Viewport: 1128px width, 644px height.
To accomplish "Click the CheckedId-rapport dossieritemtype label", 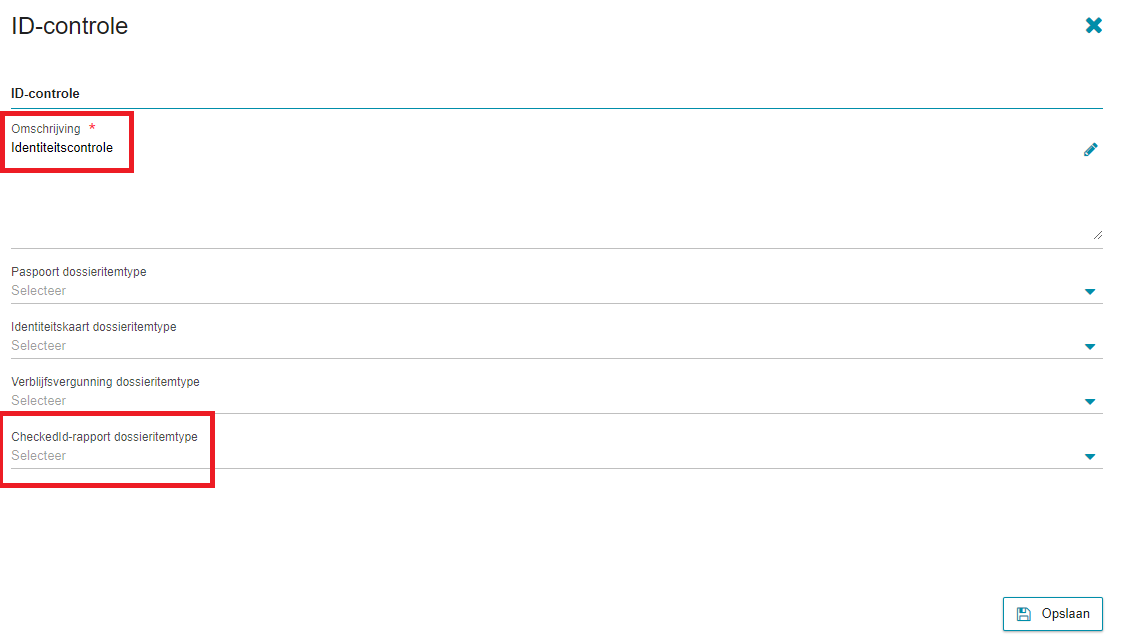I will pos(104,437).
